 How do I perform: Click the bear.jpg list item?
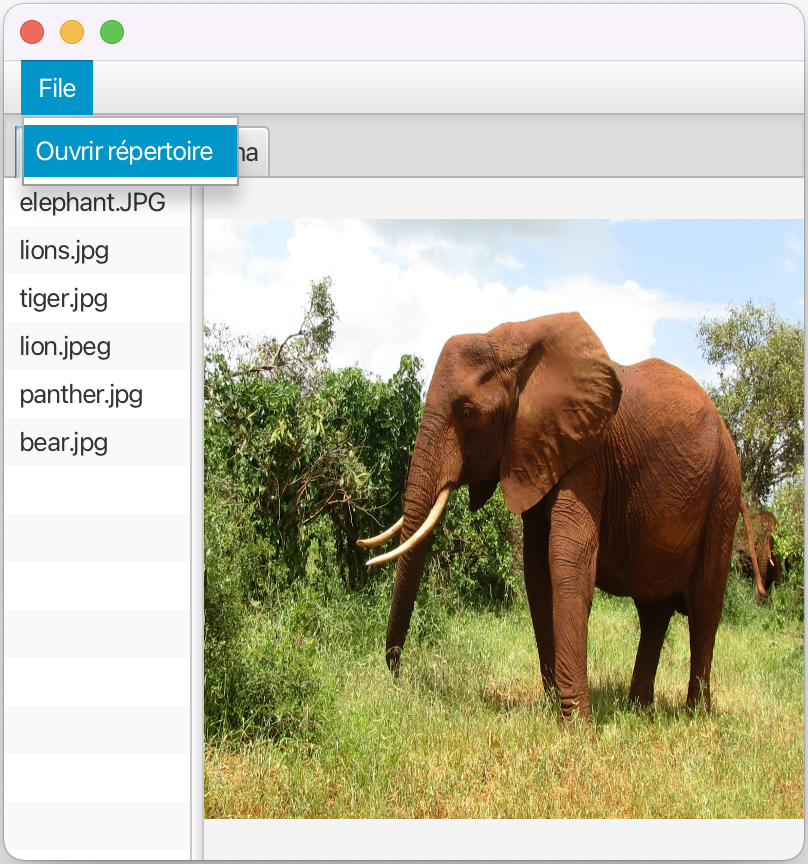(x=64, y=443)
